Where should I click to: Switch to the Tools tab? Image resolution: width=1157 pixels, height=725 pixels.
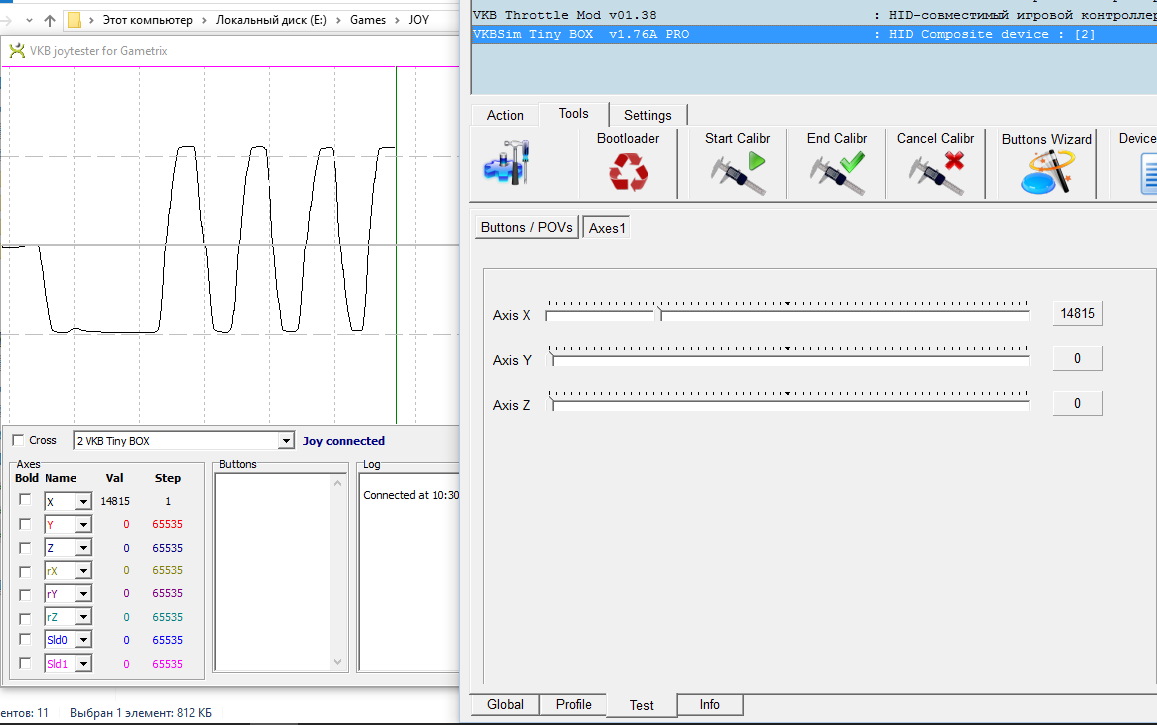tap(573, 114)
